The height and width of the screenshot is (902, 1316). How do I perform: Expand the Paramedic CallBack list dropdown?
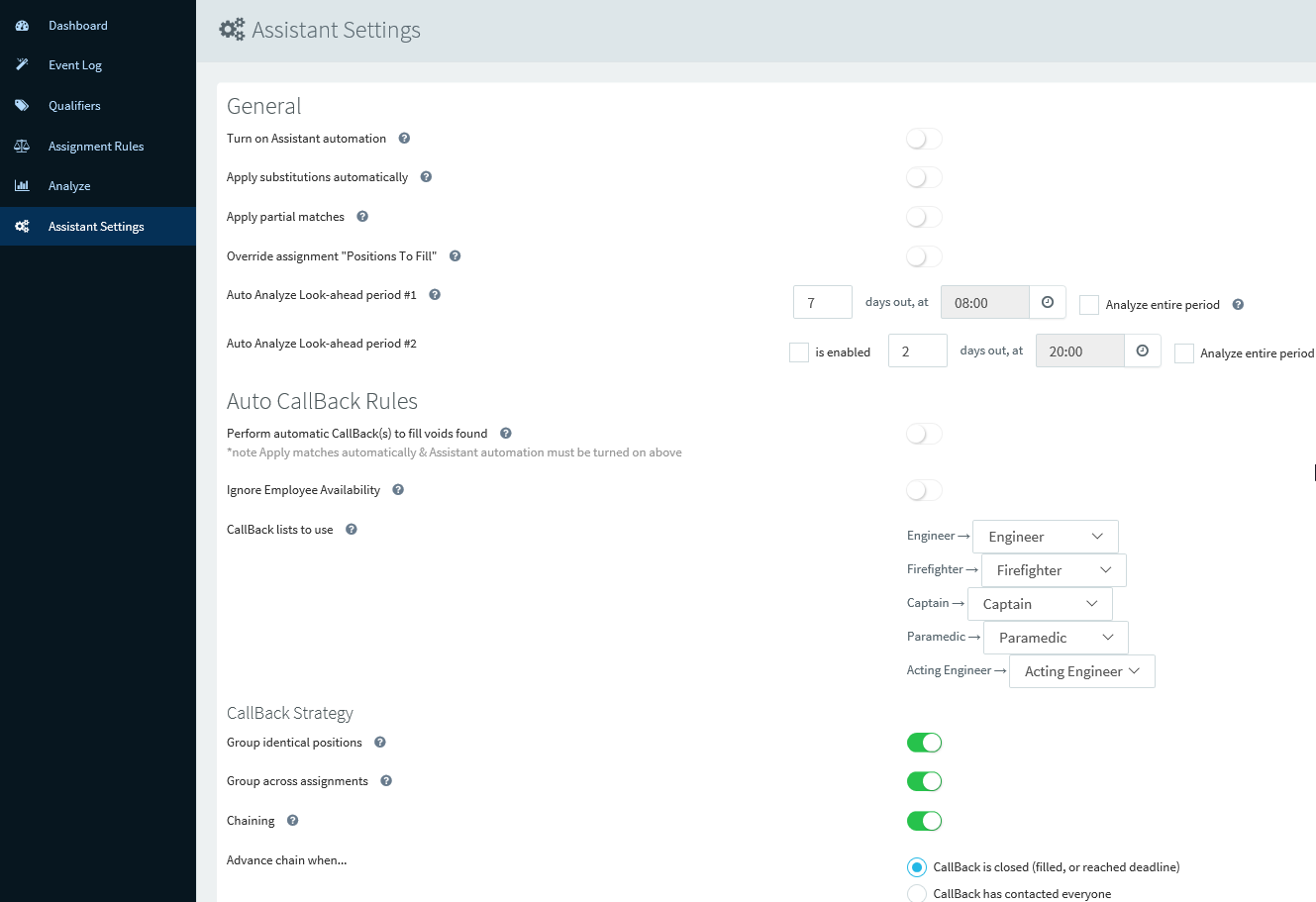point(1056,638)
